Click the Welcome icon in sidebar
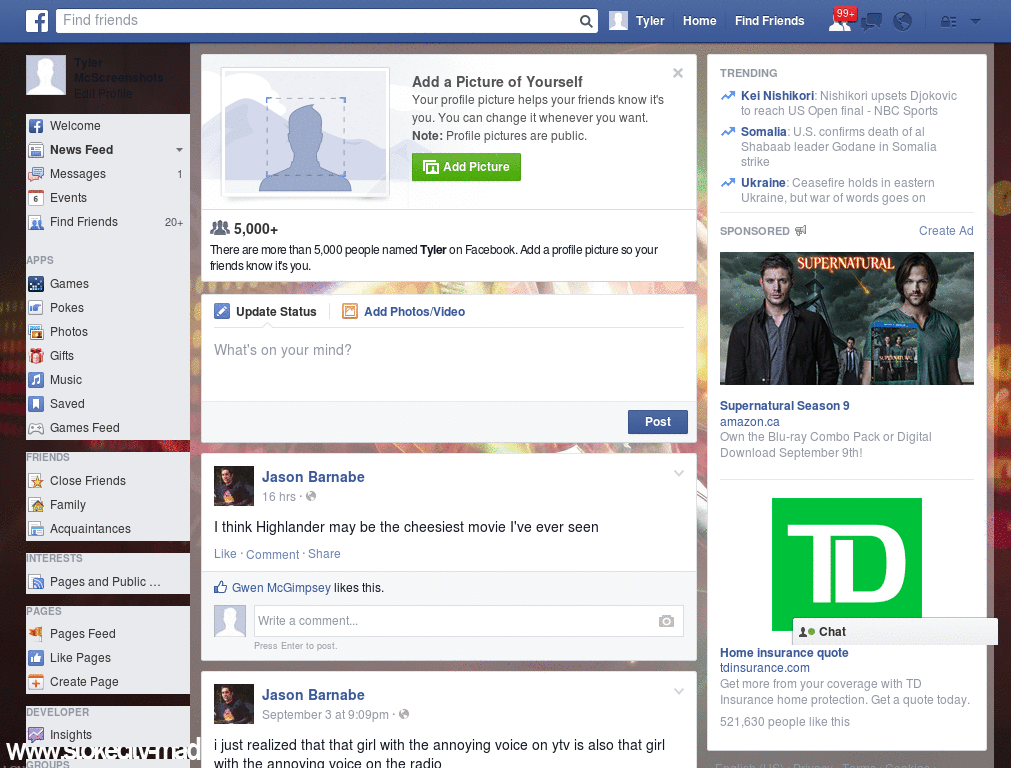This screenshot has width=1024, height=768. (x=36, y=126)
